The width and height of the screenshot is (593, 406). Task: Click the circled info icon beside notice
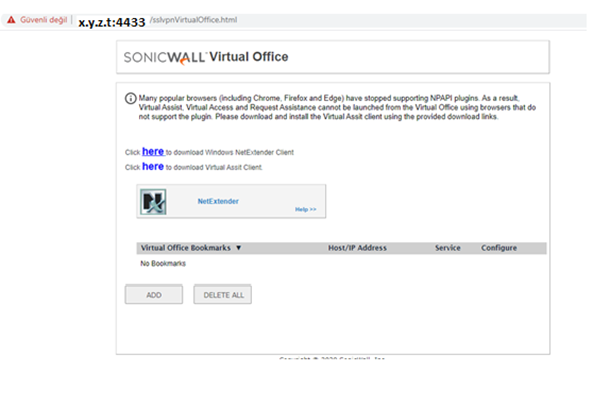(x=130, y=99)
